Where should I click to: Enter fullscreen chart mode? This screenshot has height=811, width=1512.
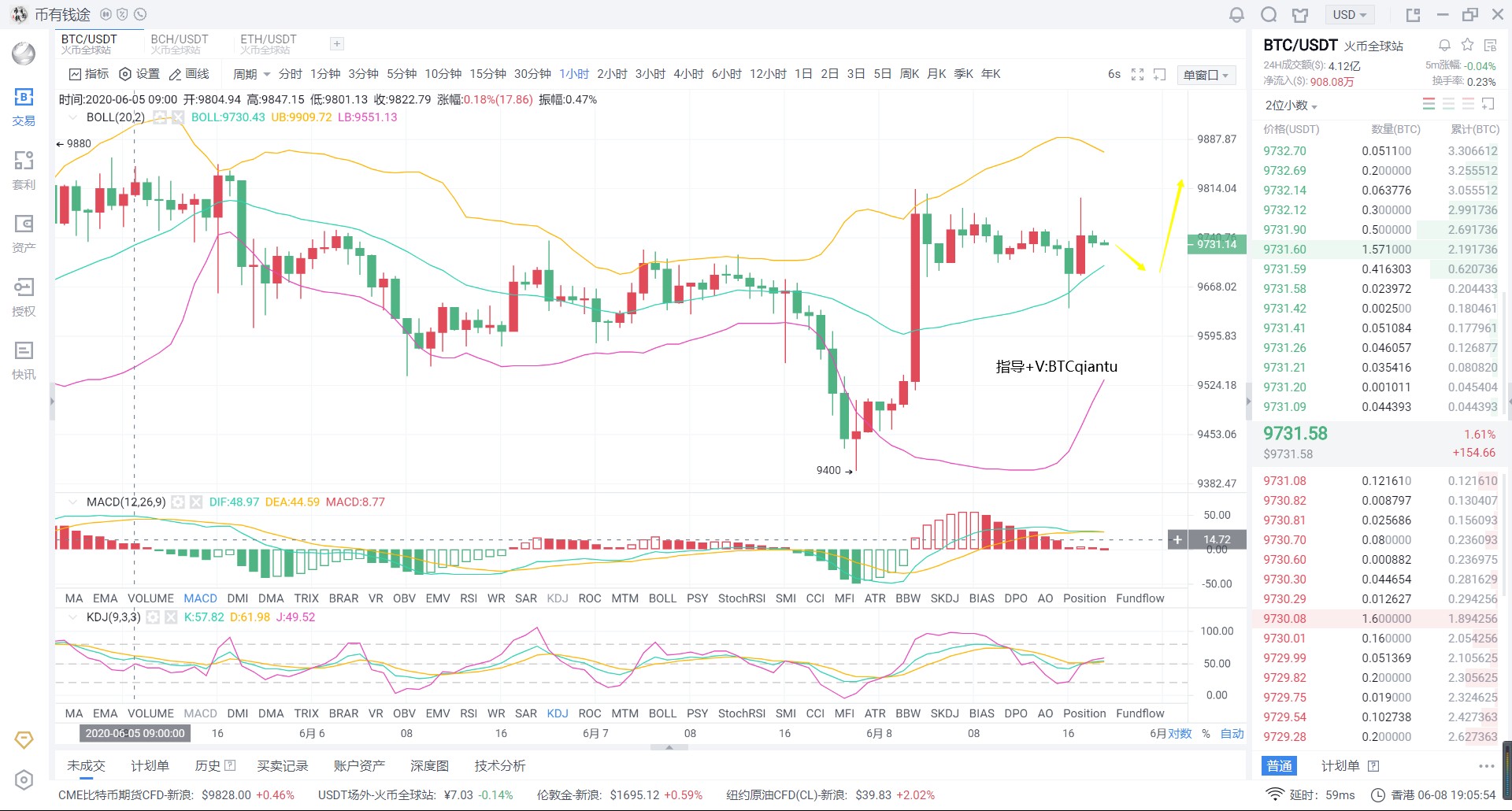click(1137, 74)
